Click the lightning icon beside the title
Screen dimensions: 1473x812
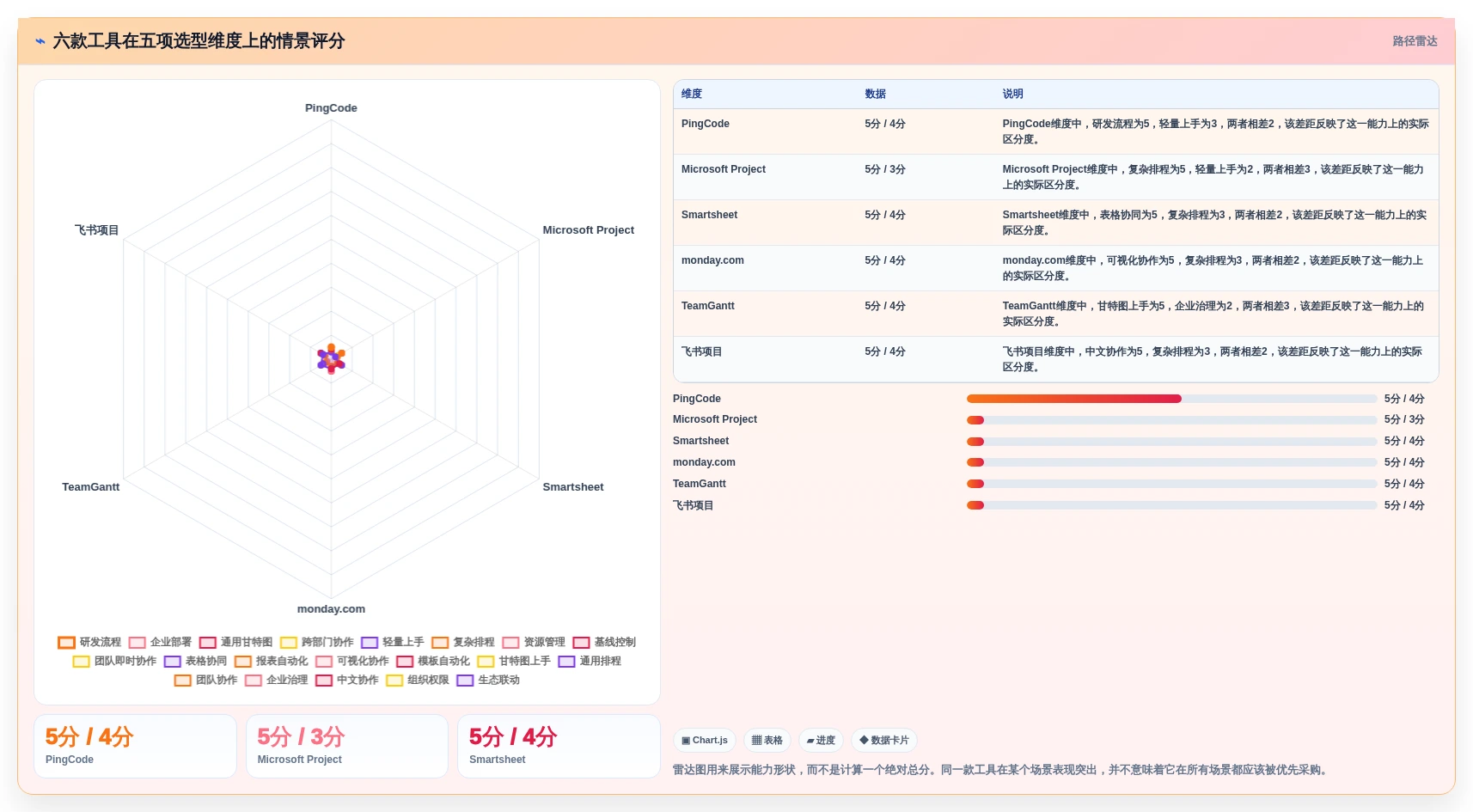[x=40, y=41]
